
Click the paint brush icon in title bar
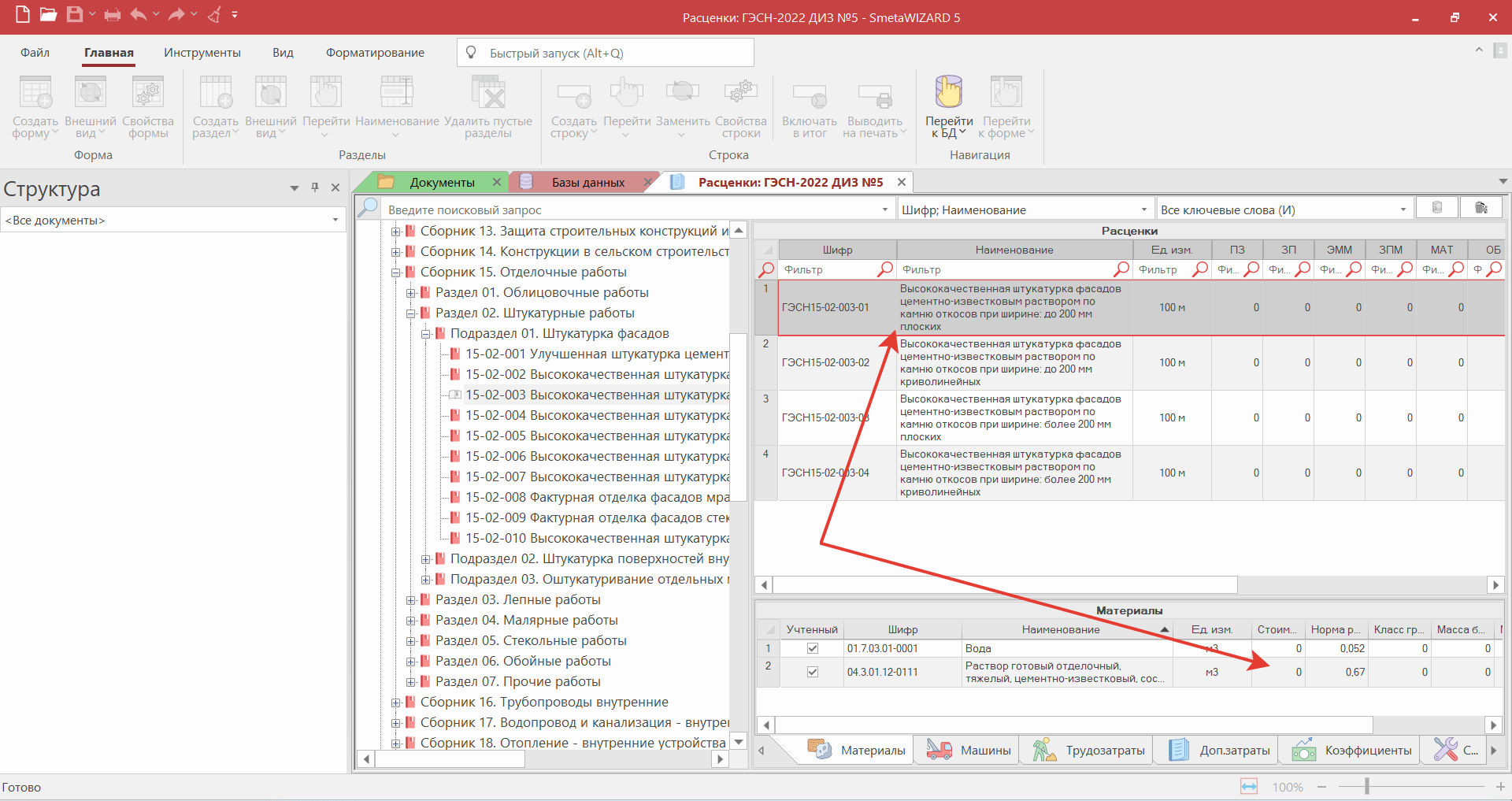214,14
